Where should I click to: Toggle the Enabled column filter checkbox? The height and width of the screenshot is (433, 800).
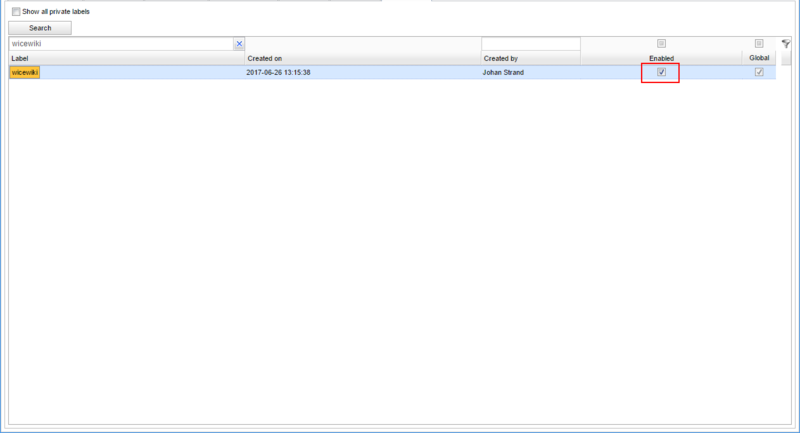tap(661, 44)
